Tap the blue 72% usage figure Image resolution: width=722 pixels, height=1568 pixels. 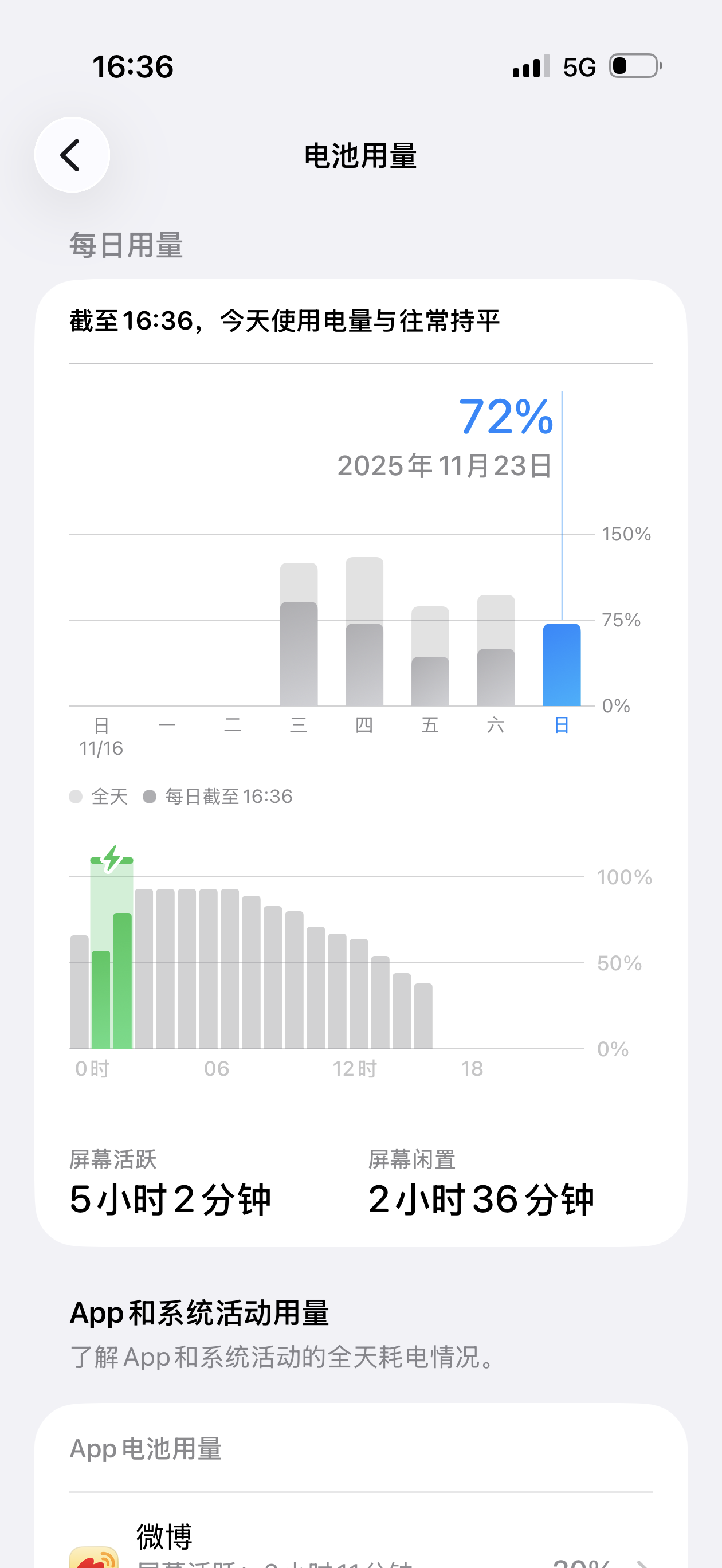505,417
